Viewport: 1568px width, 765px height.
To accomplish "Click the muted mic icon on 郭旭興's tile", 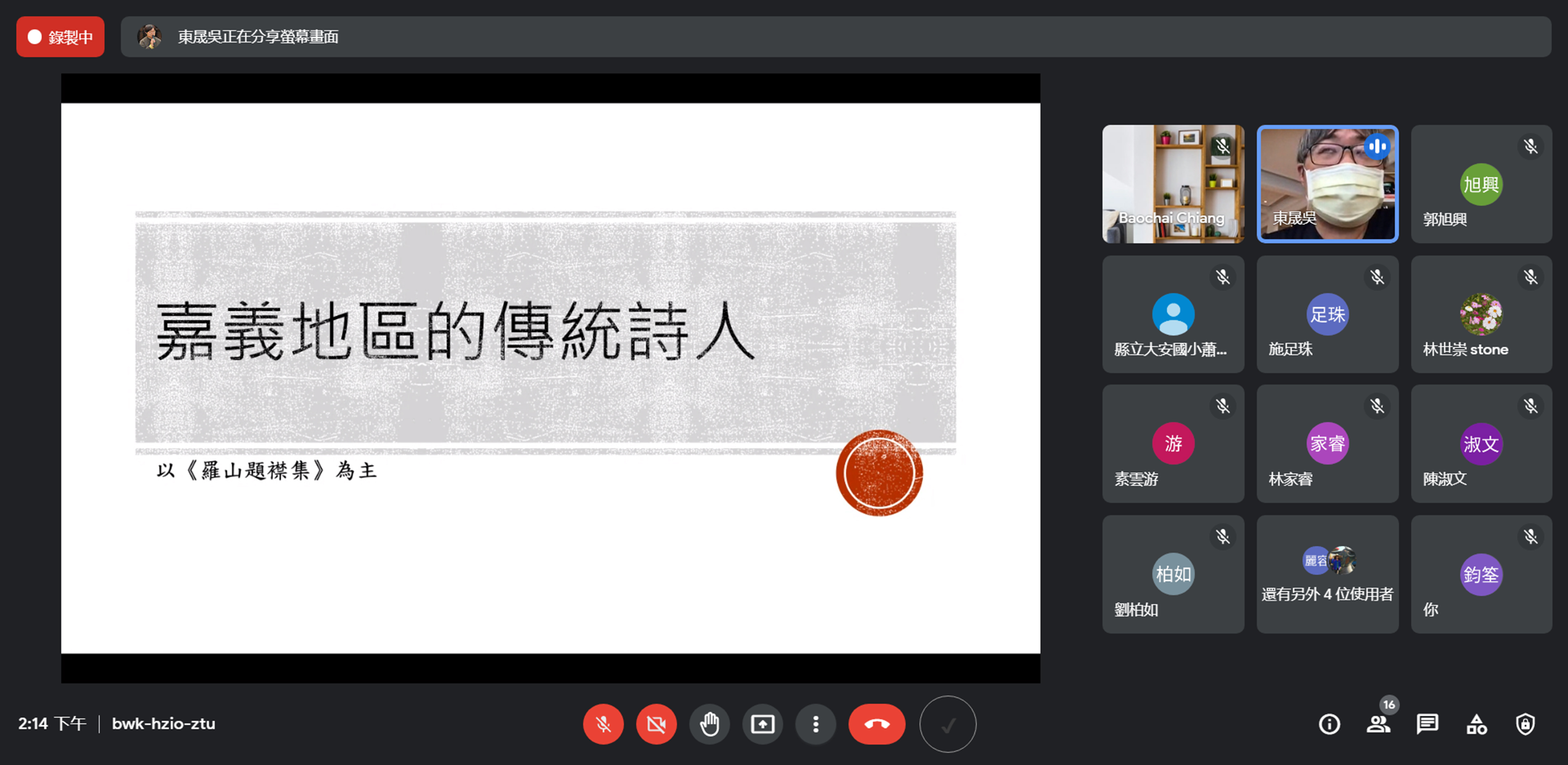I will click(1530, 147).
